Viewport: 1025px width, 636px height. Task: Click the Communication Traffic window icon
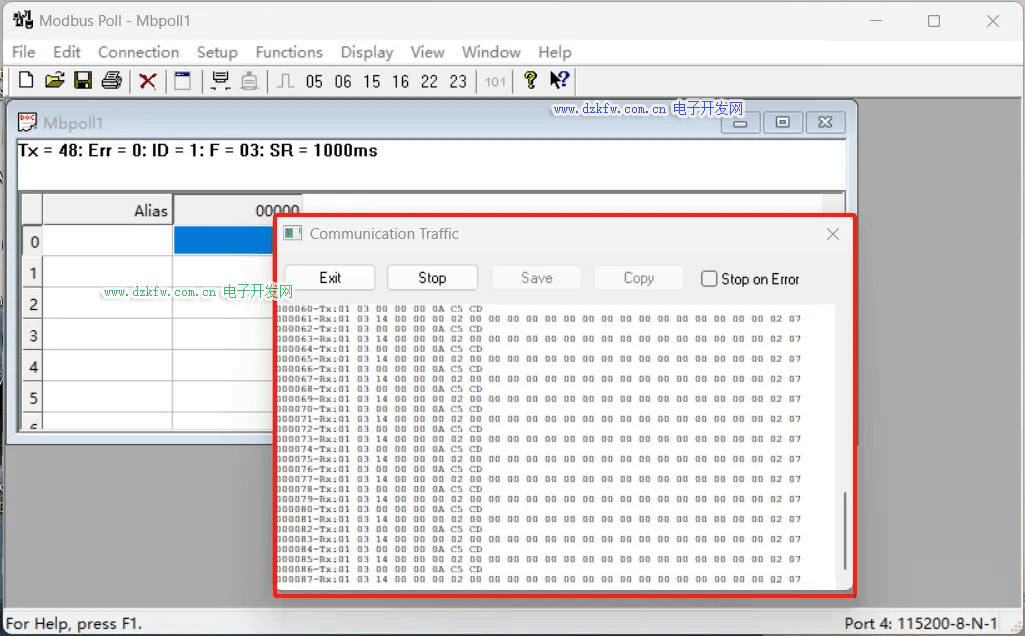(293, 233)
